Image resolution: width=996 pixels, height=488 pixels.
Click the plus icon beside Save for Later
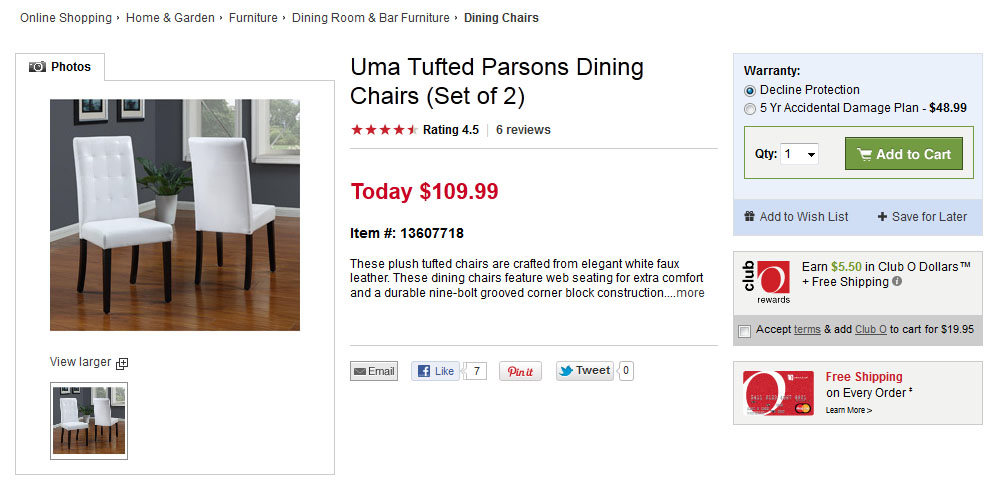point(882,217)
